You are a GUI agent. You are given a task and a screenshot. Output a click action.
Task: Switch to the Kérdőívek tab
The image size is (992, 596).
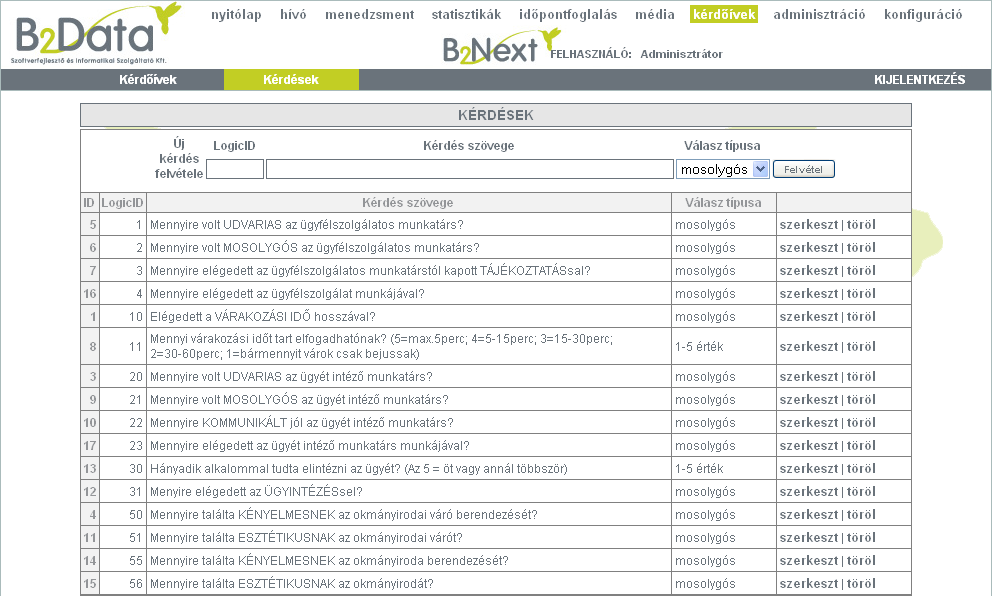[x=148, y=80]
